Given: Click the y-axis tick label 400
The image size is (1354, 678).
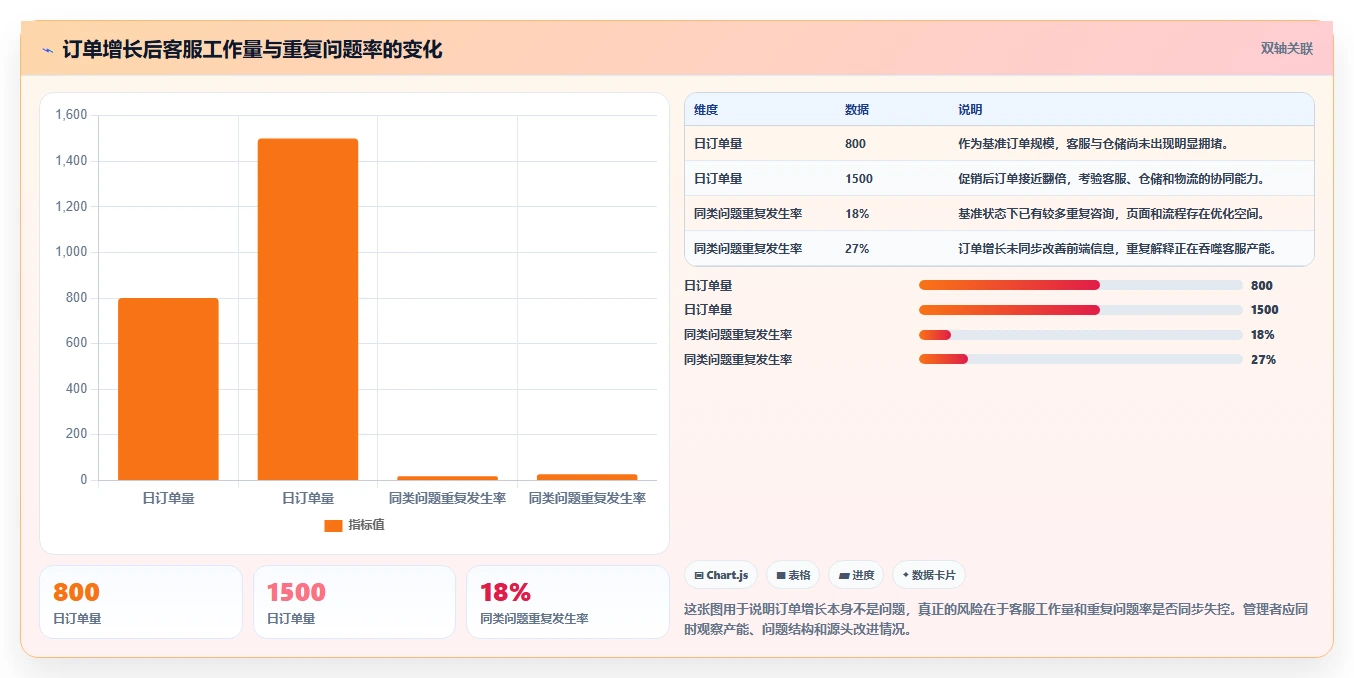Looking at the screenshot, I should click(x=77, y=388).
